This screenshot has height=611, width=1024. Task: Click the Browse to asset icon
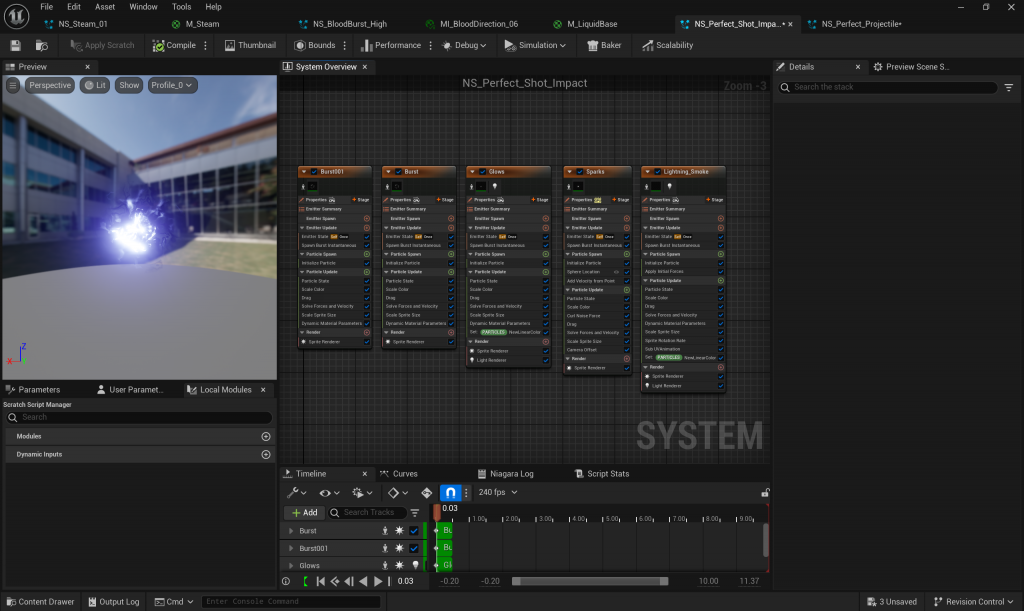click(41, 45)
